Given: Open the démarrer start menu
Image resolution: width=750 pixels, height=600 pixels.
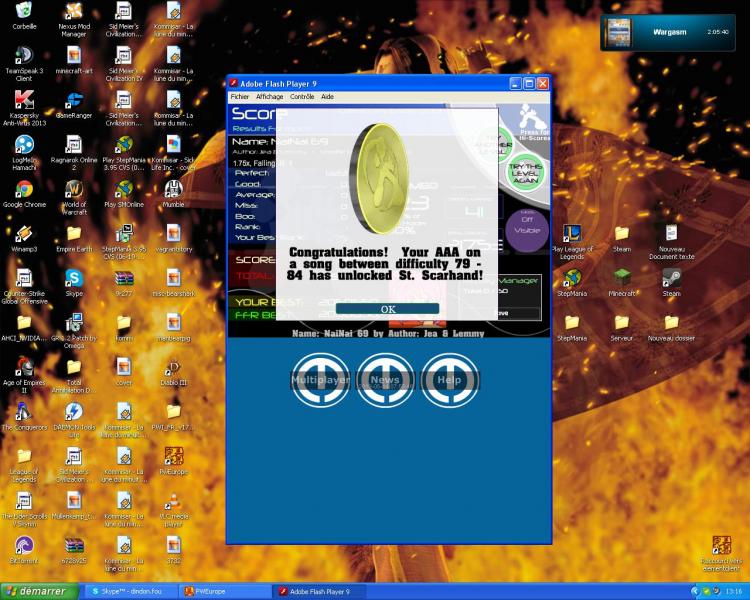Looking at the screenshot, I should click(x=39, y=591).
